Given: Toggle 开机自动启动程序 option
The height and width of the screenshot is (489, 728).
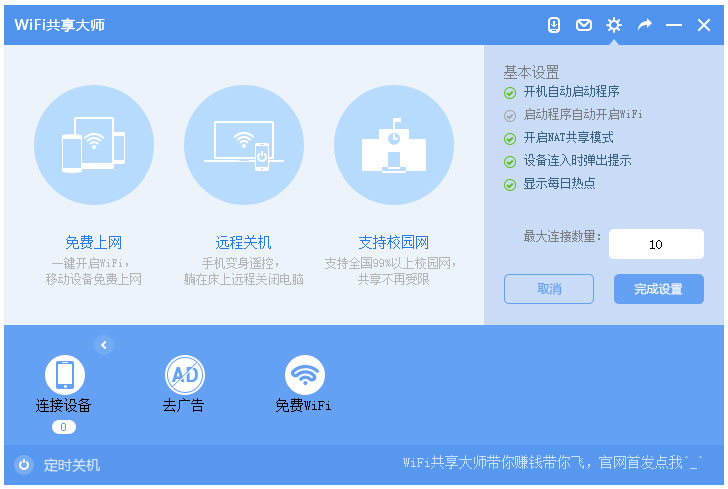Looking at the screenshot, I should tap(562, 92).
